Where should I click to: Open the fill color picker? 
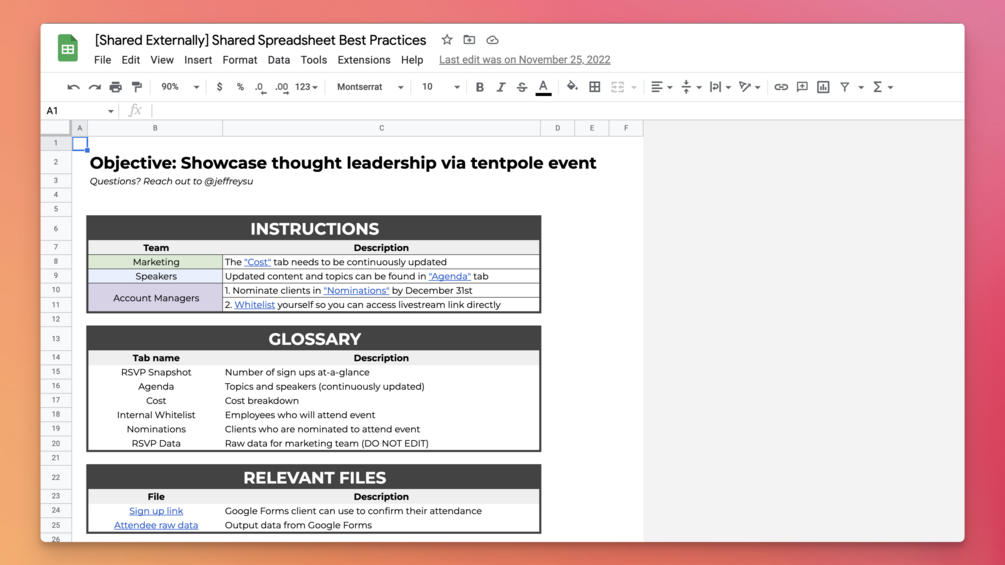click(x=572, y=86)
